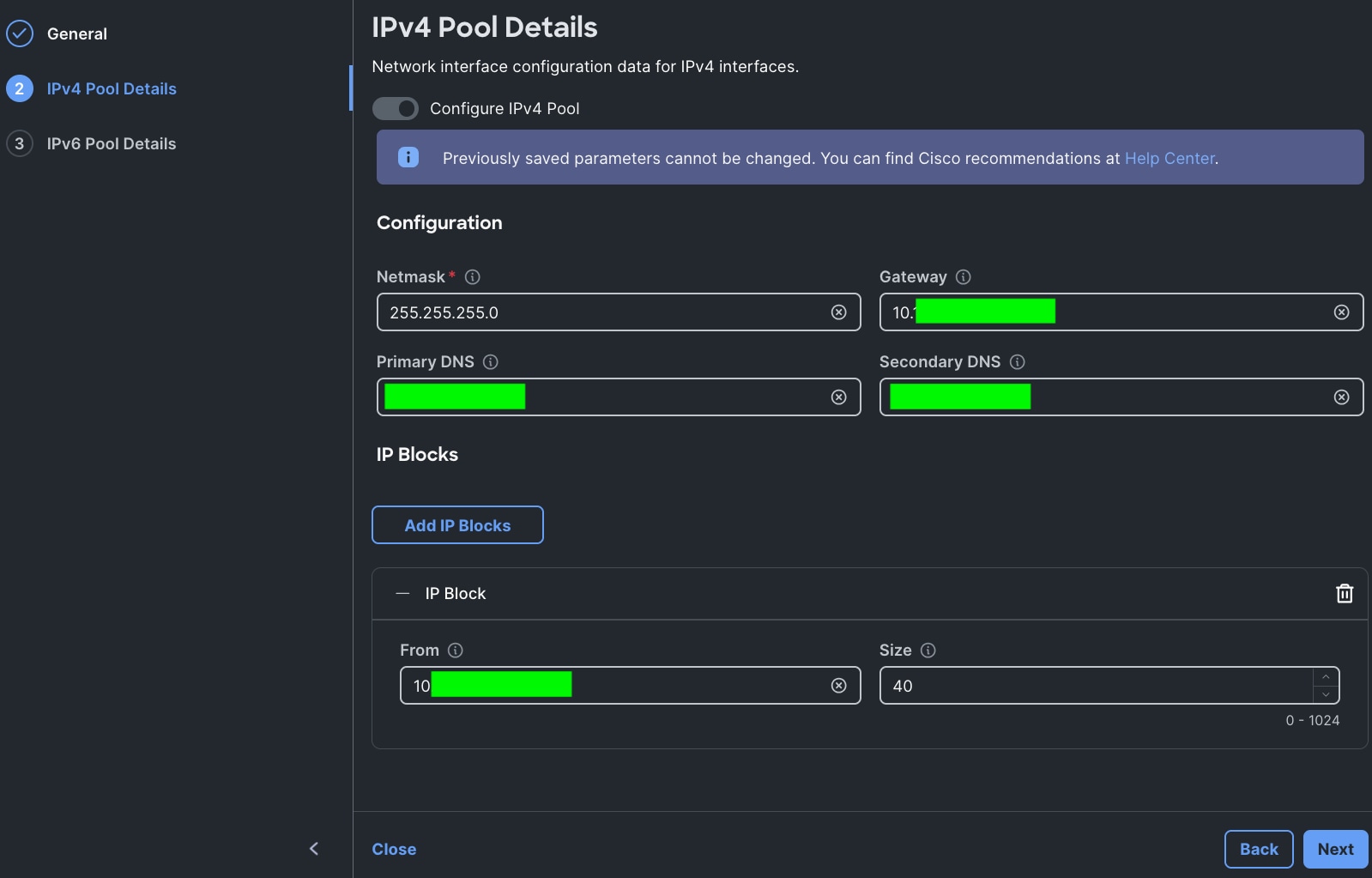Image resolution: width=1372 pixels, height=878 pixels.
Task: Clear the Primary DNS field
Action: pyautogui.click(x=839, y=397)
